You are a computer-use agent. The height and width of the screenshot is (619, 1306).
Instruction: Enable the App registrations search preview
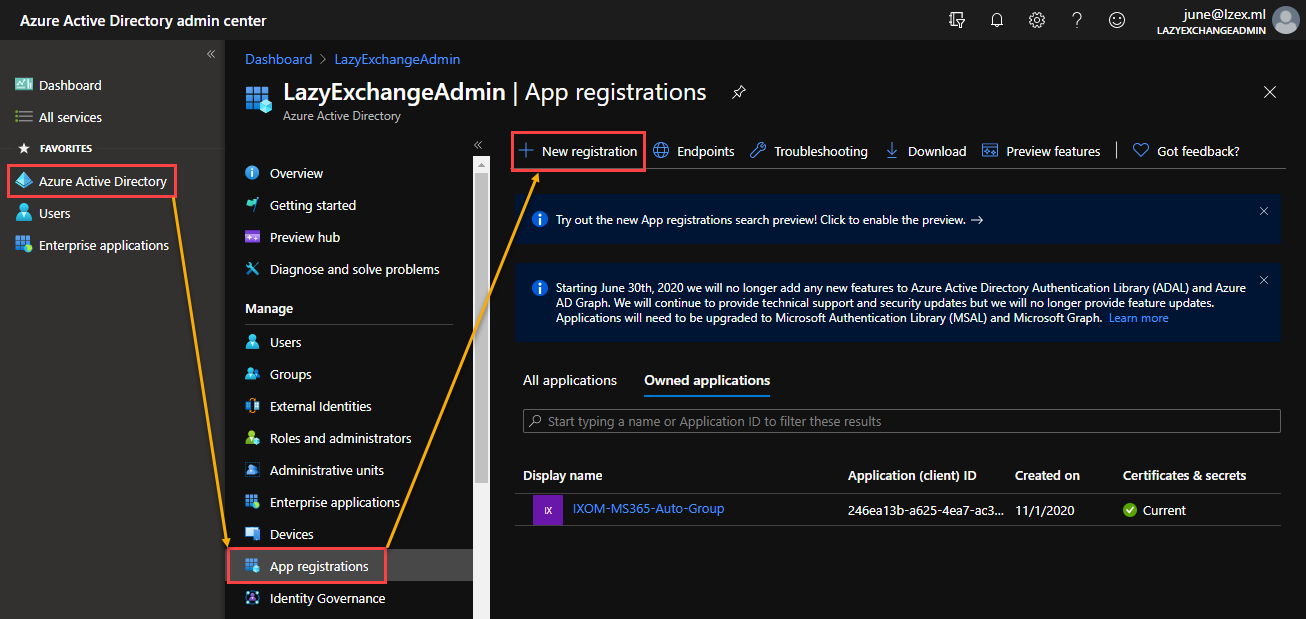point(769,220)
